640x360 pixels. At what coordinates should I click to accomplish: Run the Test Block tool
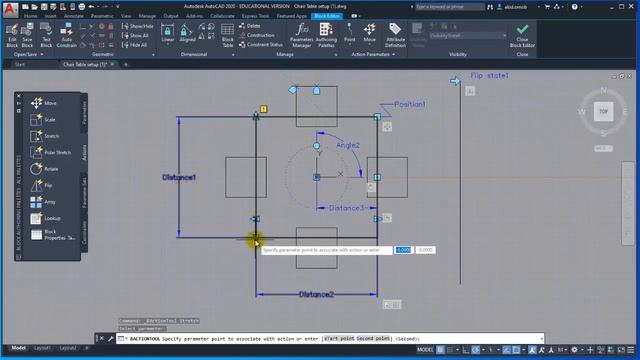pyautogui.click(x=46, y=36)
